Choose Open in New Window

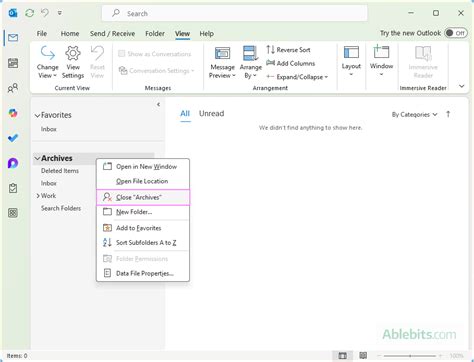click(143, 167)
